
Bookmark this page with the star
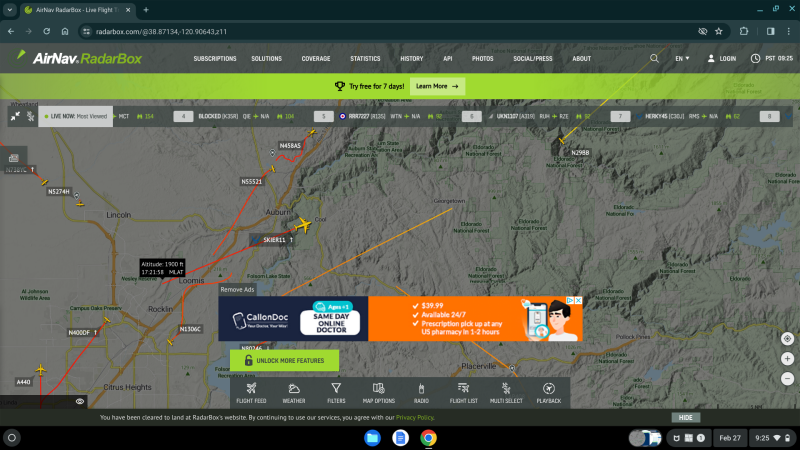point(719,32)
